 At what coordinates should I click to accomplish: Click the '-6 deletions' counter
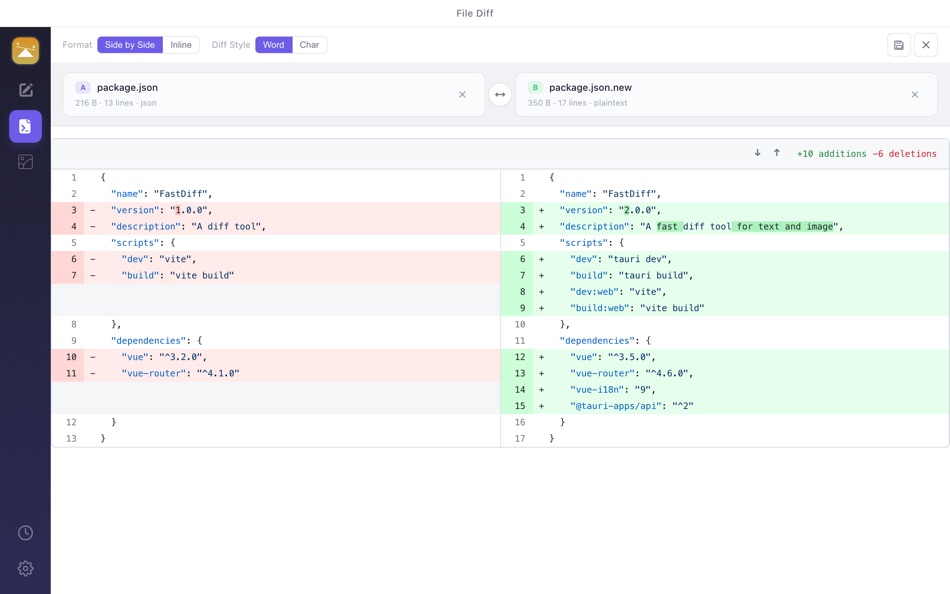click(x=905, y=154)
